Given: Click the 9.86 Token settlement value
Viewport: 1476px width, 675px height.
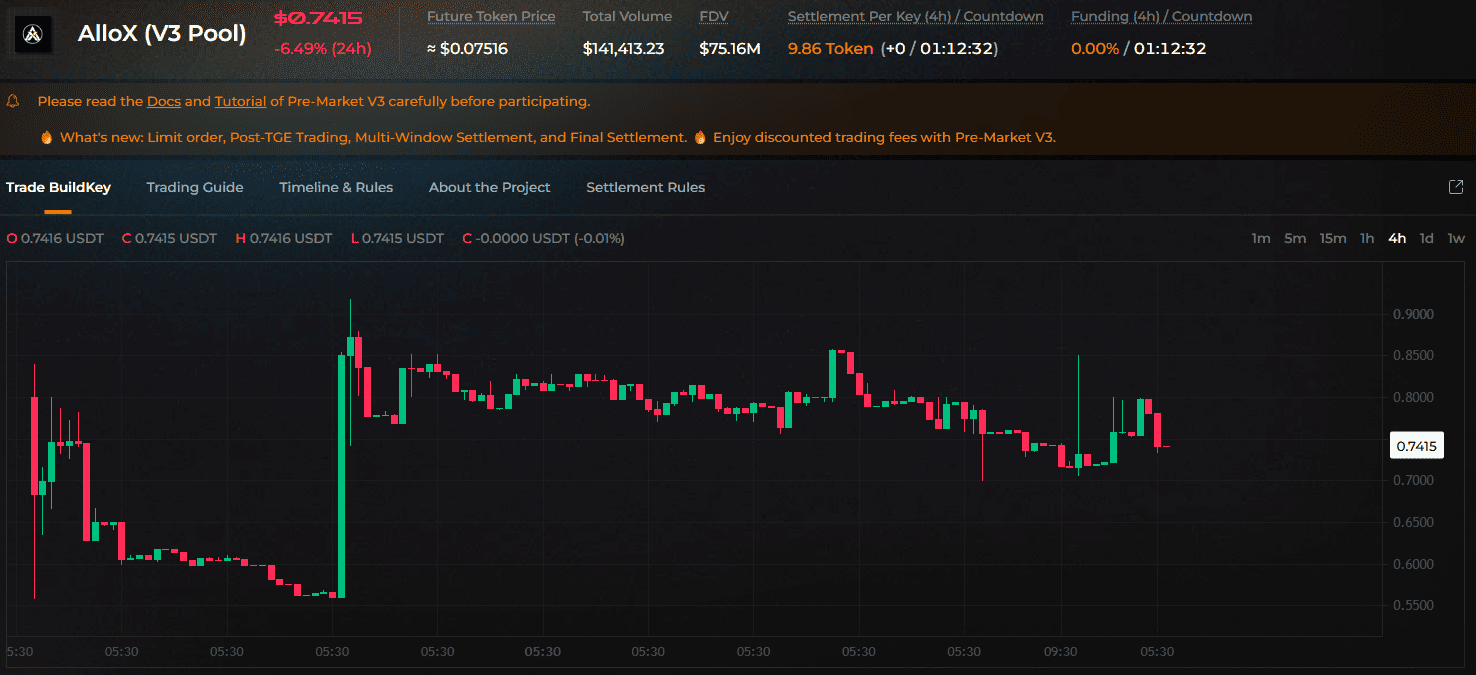Looking at the screenshot, I should click(831, 48).
